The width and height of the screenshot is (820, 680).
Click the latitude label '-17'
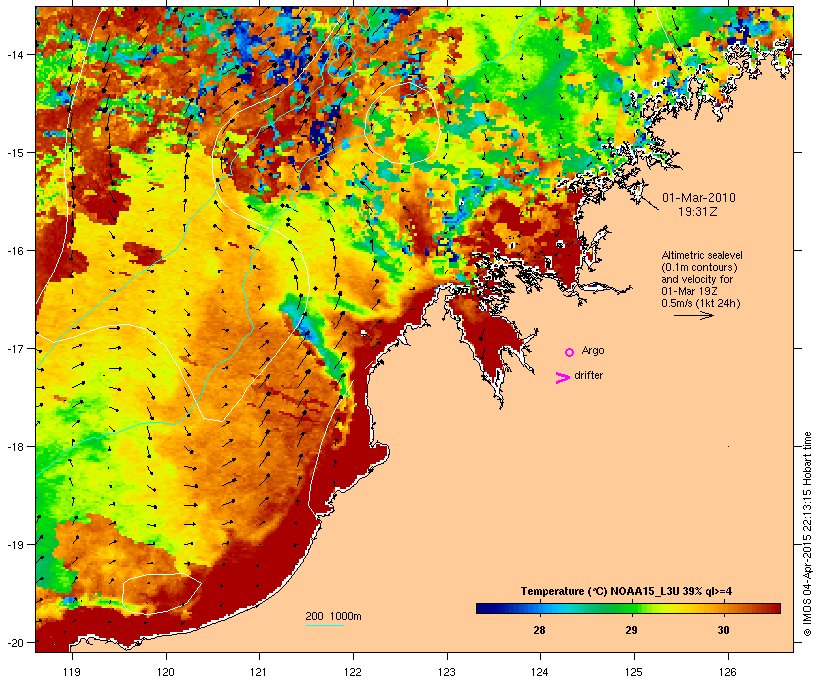[15, 349]
